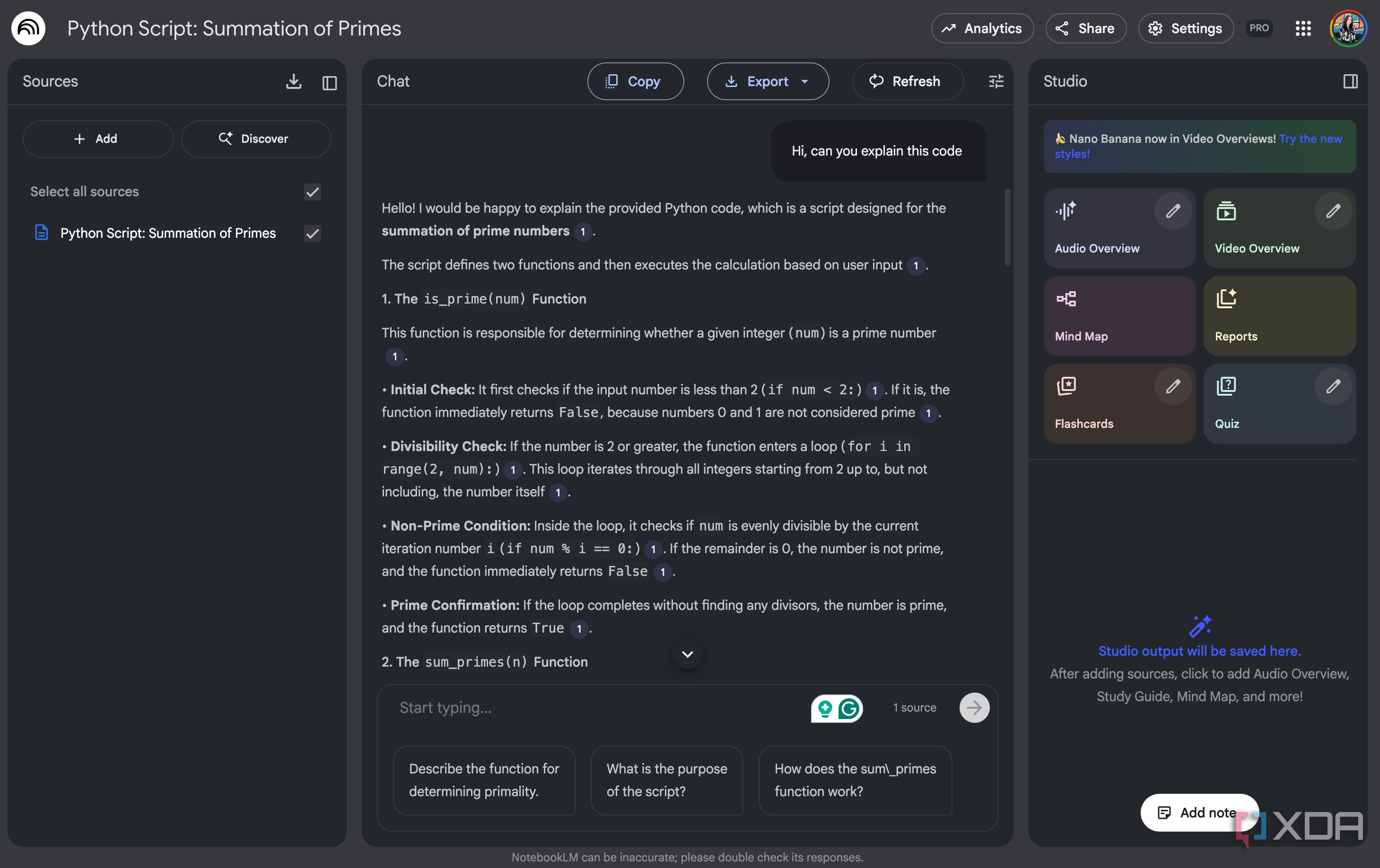Customize Flashcards with the pencil icon
Viewport: 1380px width, 868px height.
coord(1172,387)
